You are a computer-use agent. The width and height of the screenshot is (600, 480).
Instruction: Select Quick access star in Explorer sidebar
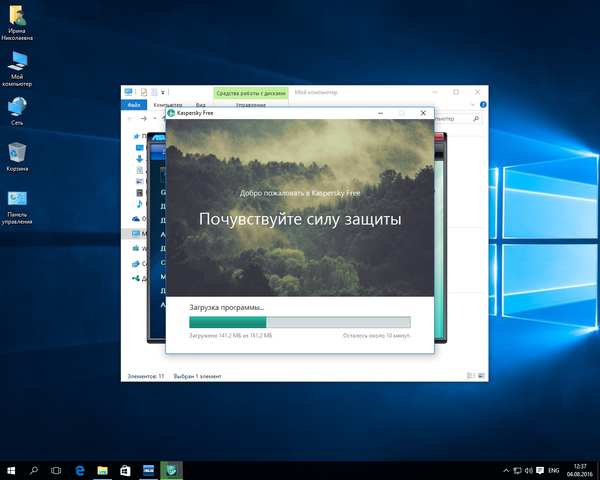click(136, 136)
